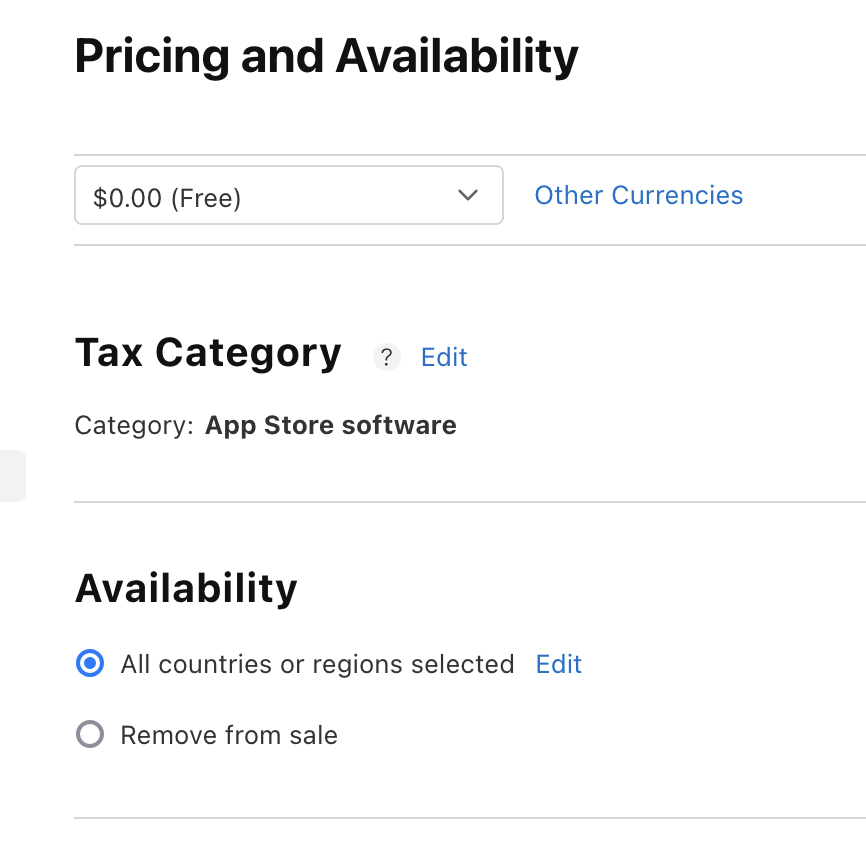Click the "All countries or regions selected" label
866x856 pixels.
tap(317, 664)
